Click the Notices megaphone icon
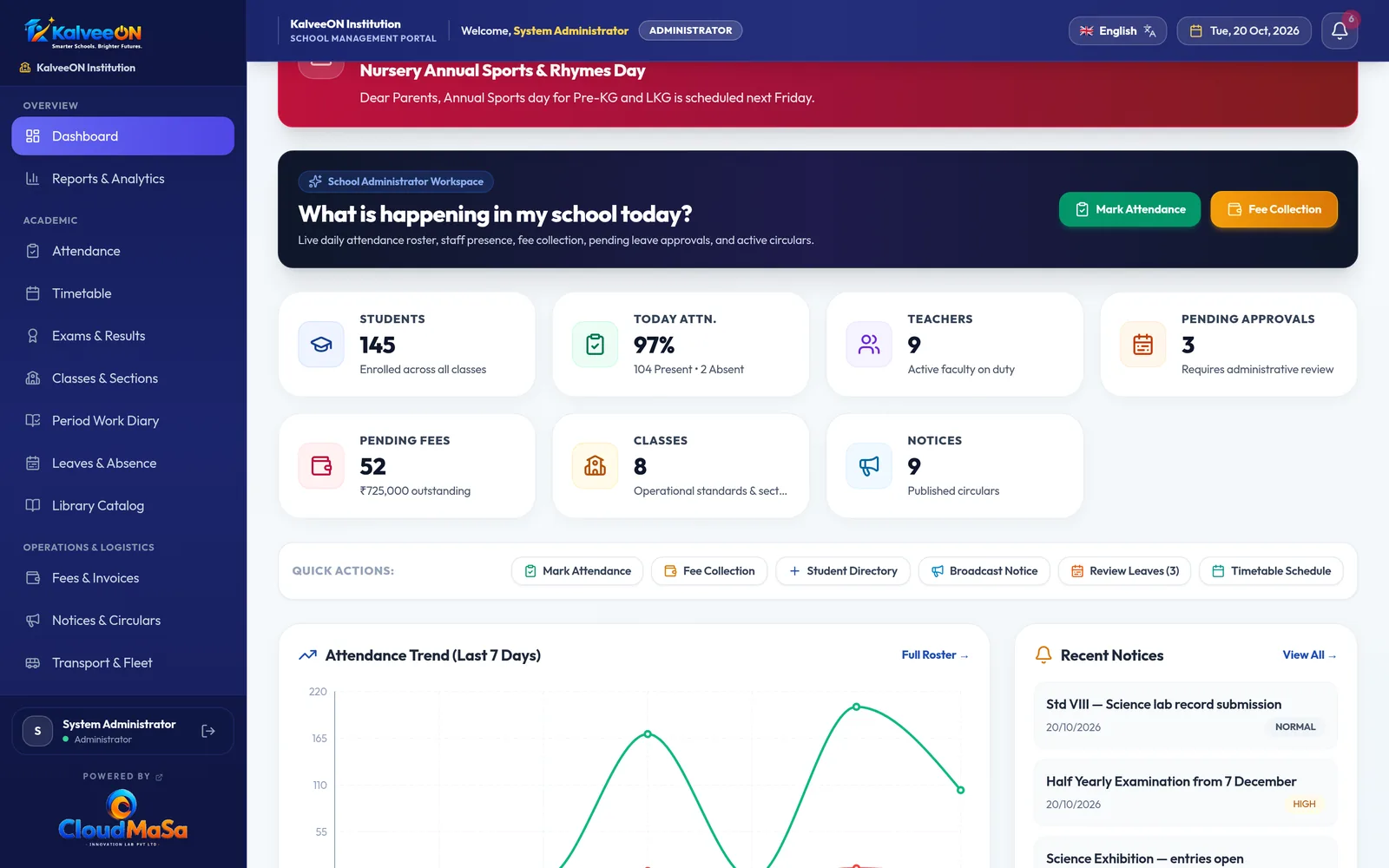 (x=869, y=465)
